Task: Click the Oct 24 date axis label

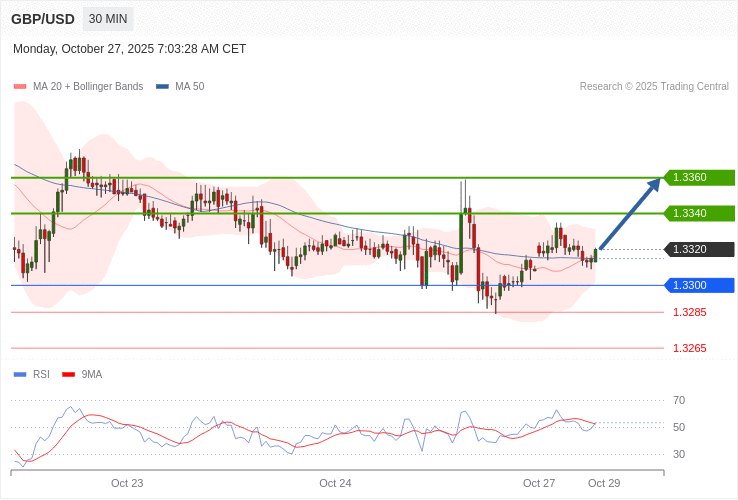Action: [x=335, y=484]
